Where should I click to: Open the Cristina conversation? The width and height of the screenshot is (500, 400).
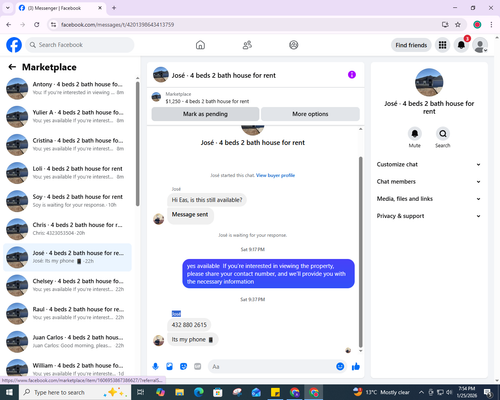[67, 145]
